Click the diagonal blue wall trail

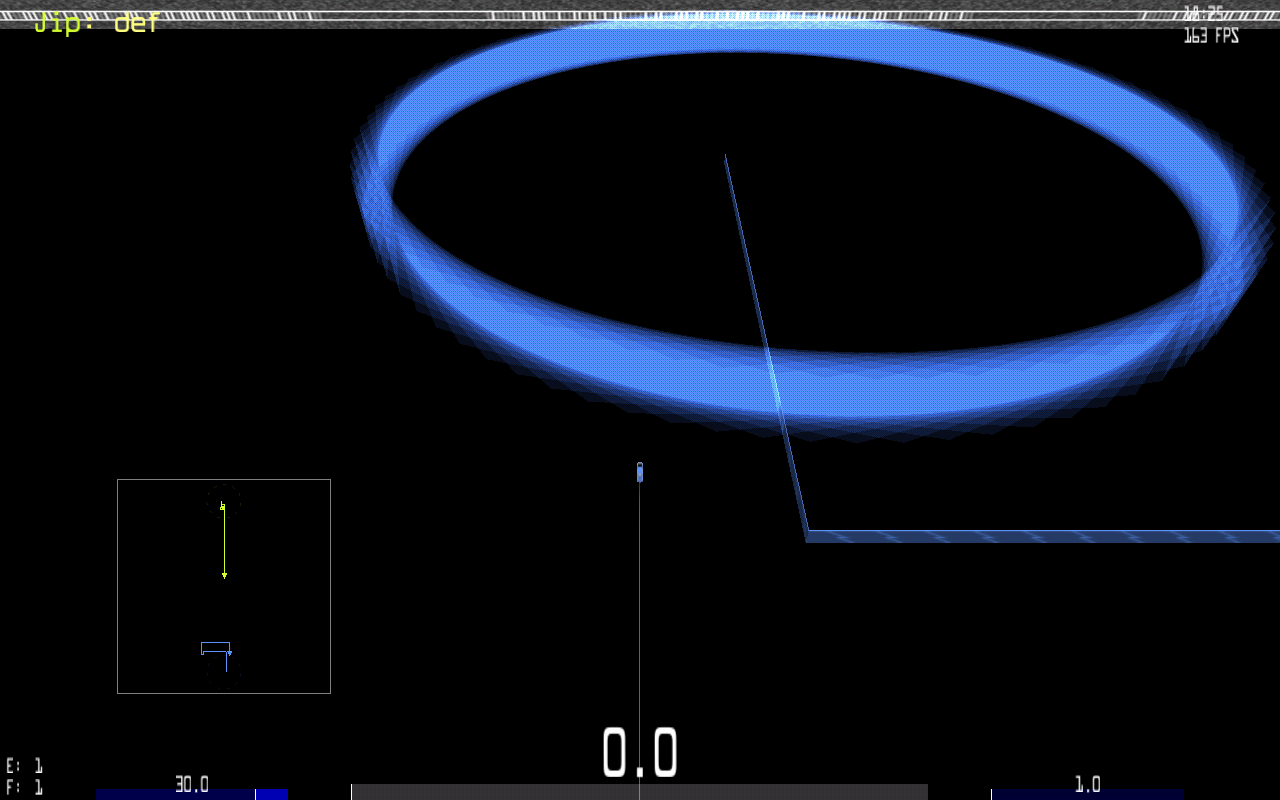tap(765, 340)
